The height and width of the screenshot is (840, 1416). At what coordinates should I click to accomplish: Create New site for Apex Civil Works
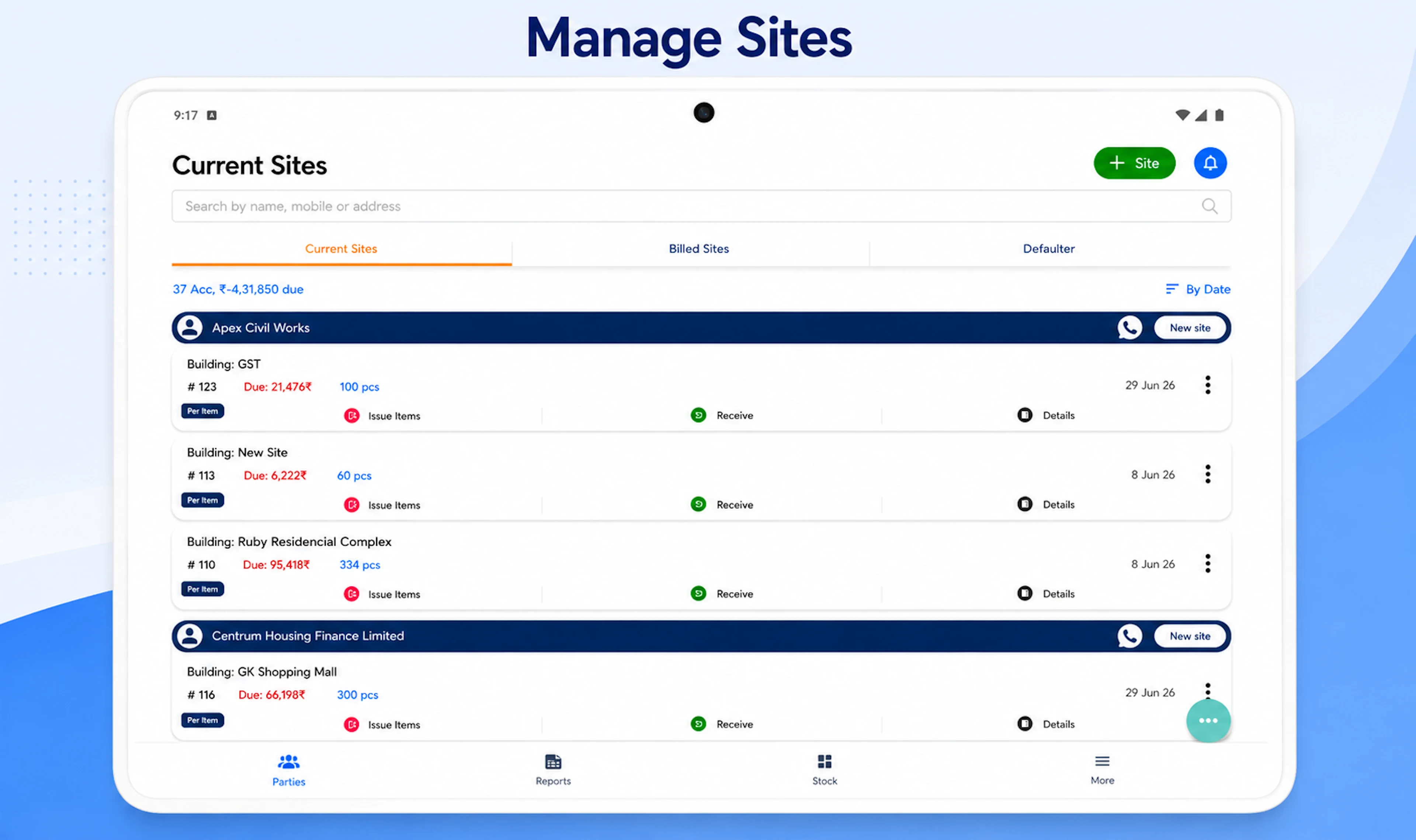1190,328
